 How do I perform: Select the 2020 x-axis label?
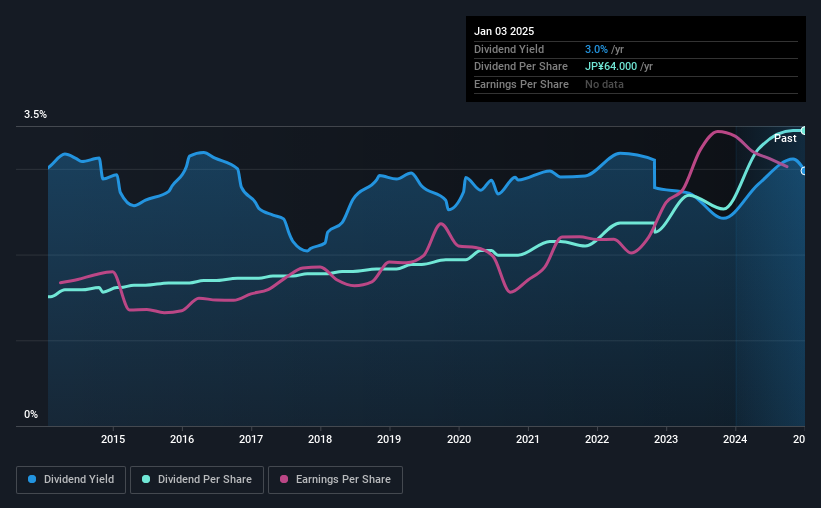459,439
